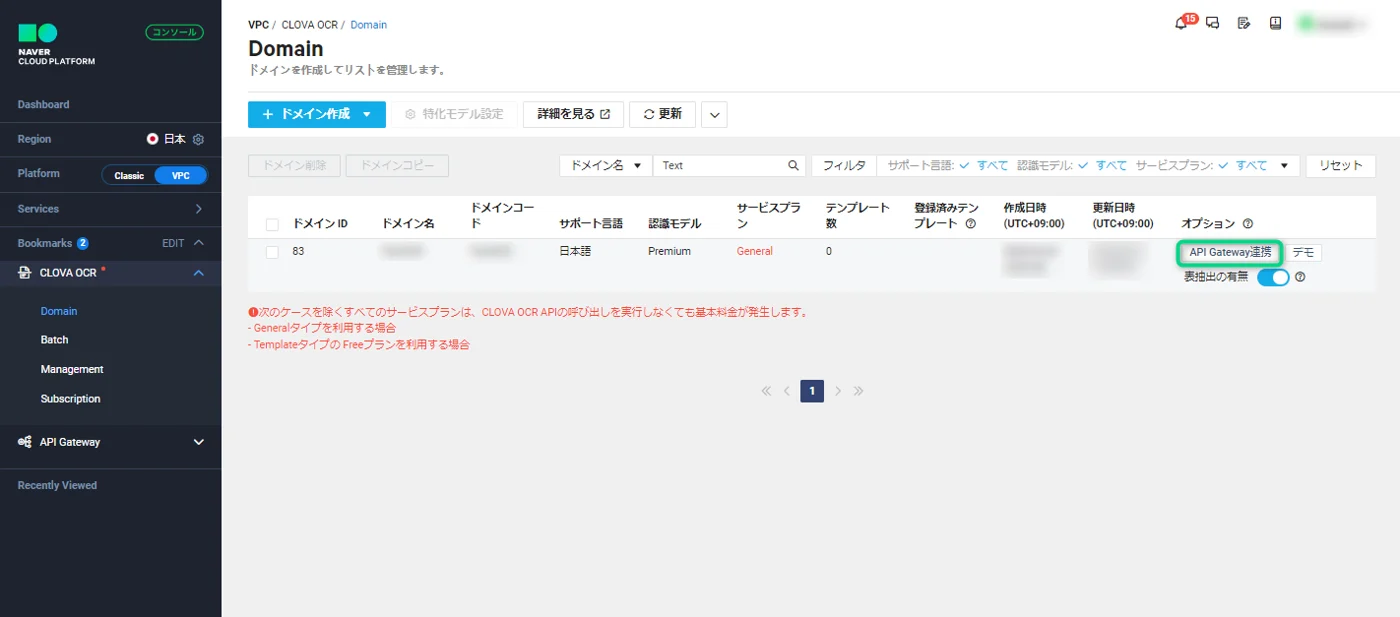
Task: Go to Subscription in sidebar
Action: pyautogui.click(x=70, y=399)
